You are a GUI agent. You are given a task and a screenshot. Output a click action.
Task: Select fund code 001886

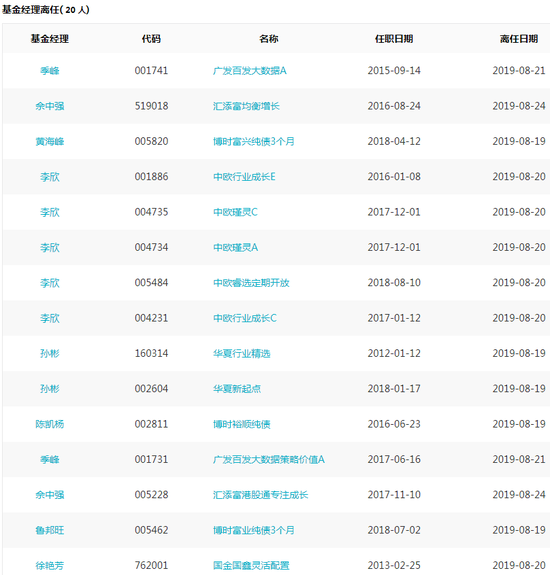(x=151, y=177)
